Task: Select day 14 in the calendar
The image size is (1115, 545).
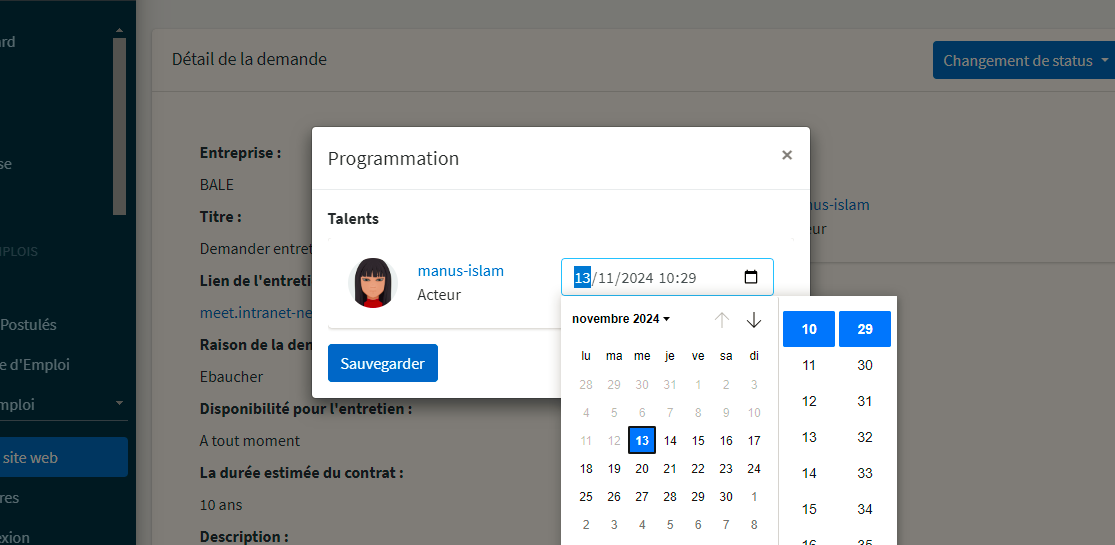Action: pyautogui.click(x=670, y=440)
